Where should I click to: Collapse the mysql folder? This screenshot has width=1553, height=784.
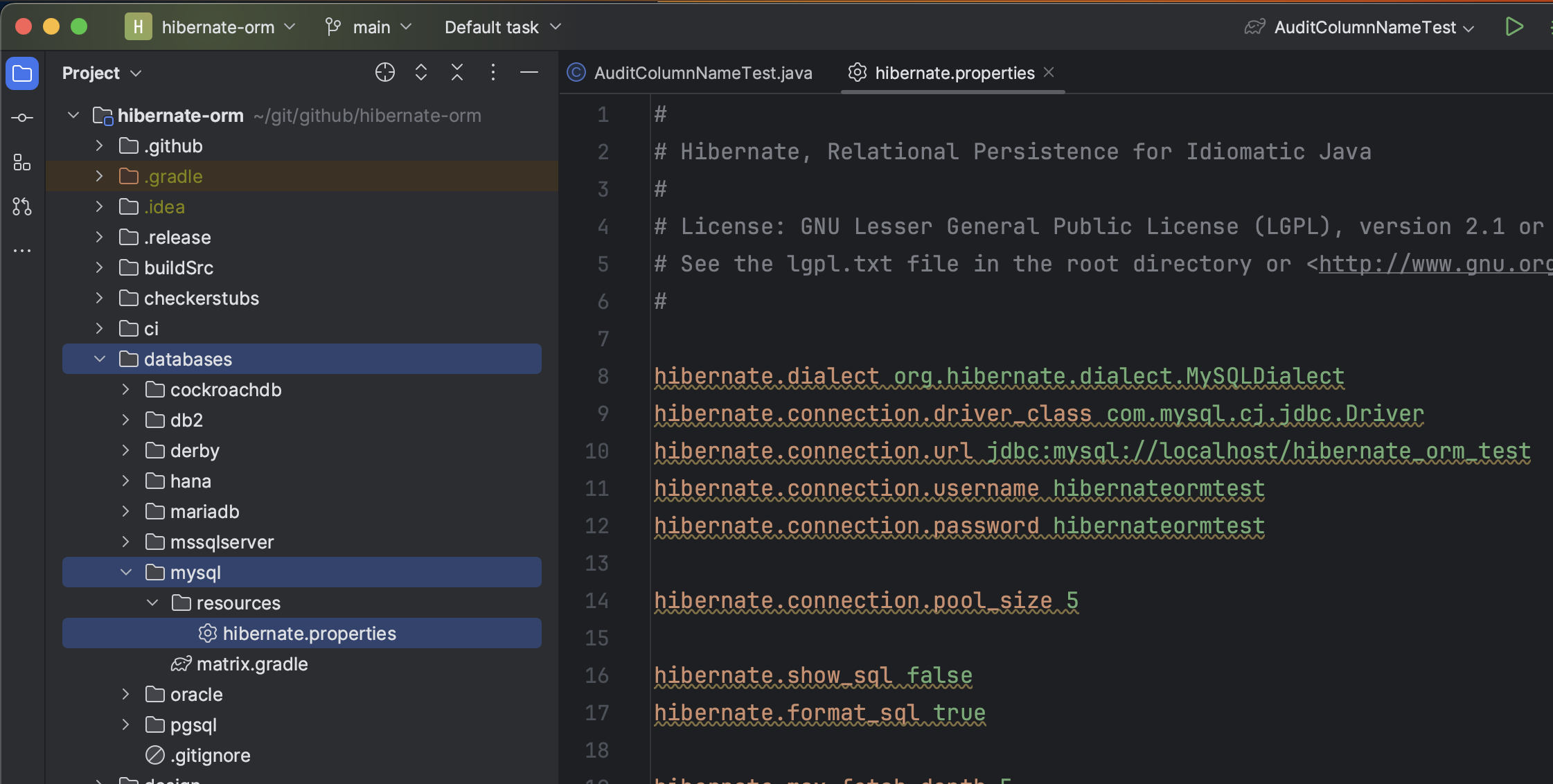126,572
